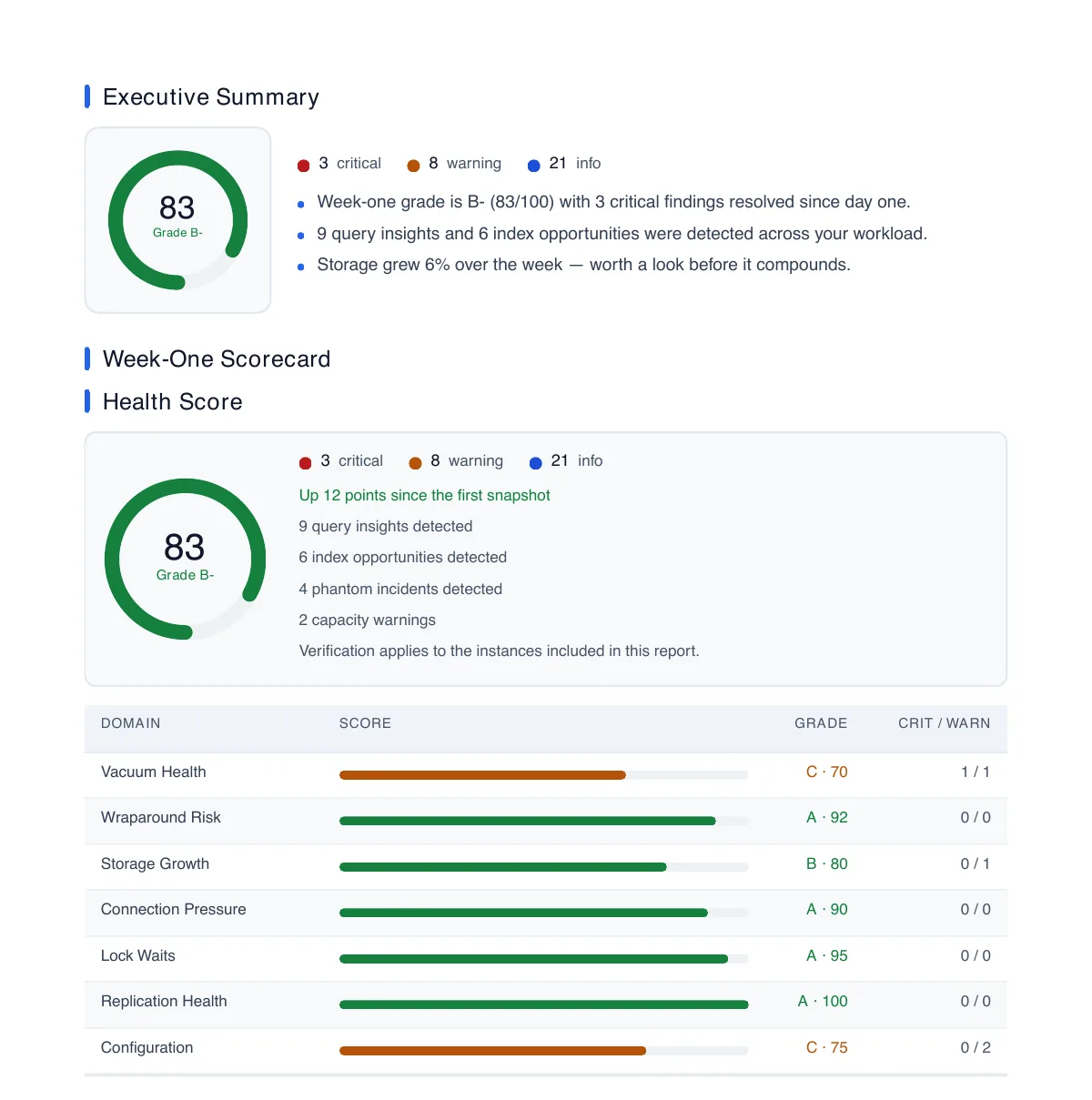Click '4 phantom incidents detected'
This screenshot has height=1100, width=1092.
400,589
